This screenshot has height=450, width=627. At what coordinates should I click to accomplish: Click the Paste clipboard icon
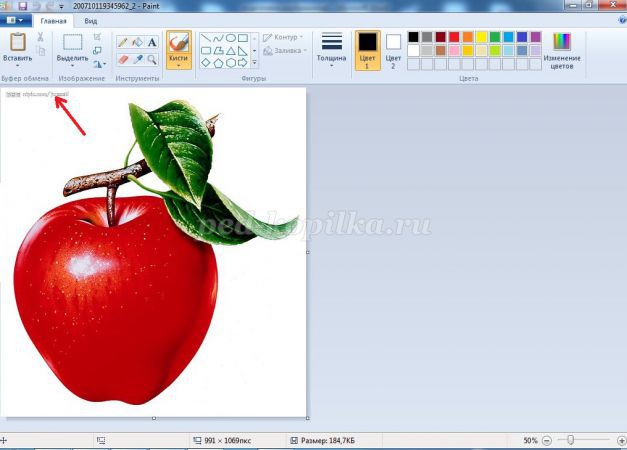click(x=18, y=42)
